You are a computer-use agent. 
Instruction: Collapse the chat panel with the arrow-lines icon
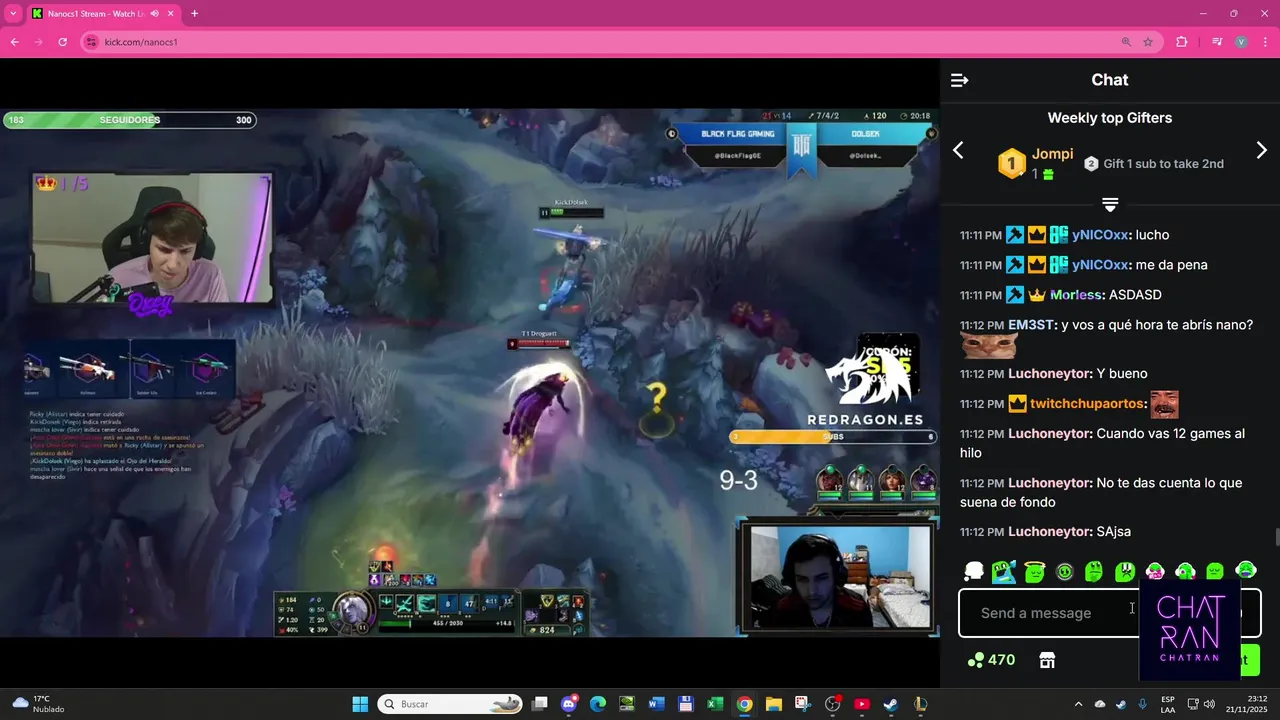tap(959, 80)
